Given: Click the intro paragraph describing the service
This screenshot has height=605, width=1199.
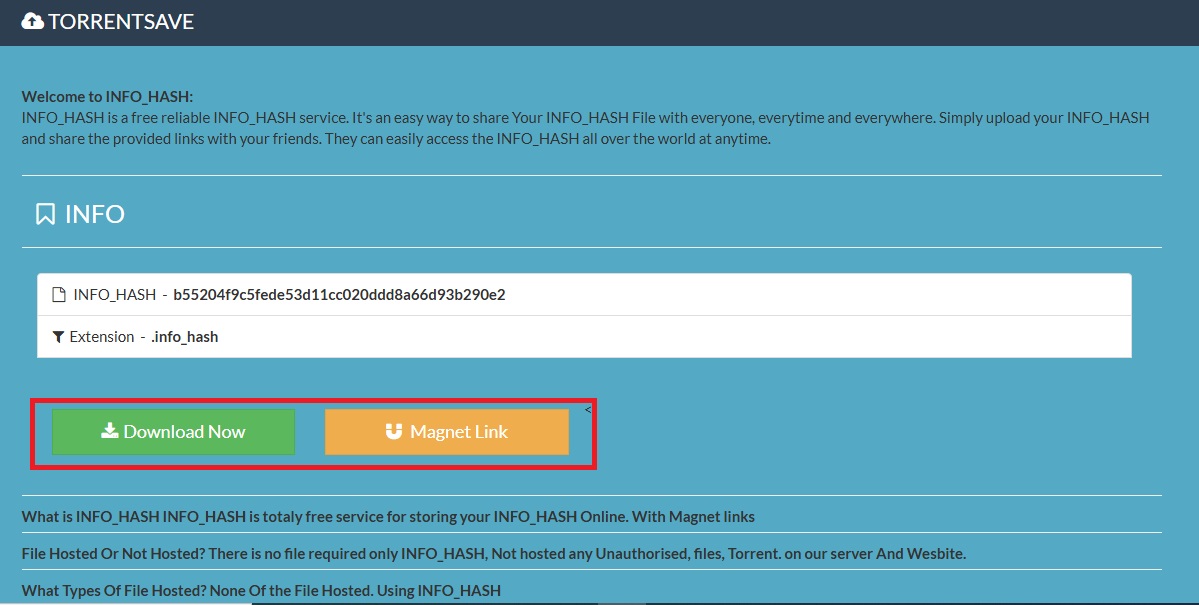Looking at the screenshot, I should [585, 128].
